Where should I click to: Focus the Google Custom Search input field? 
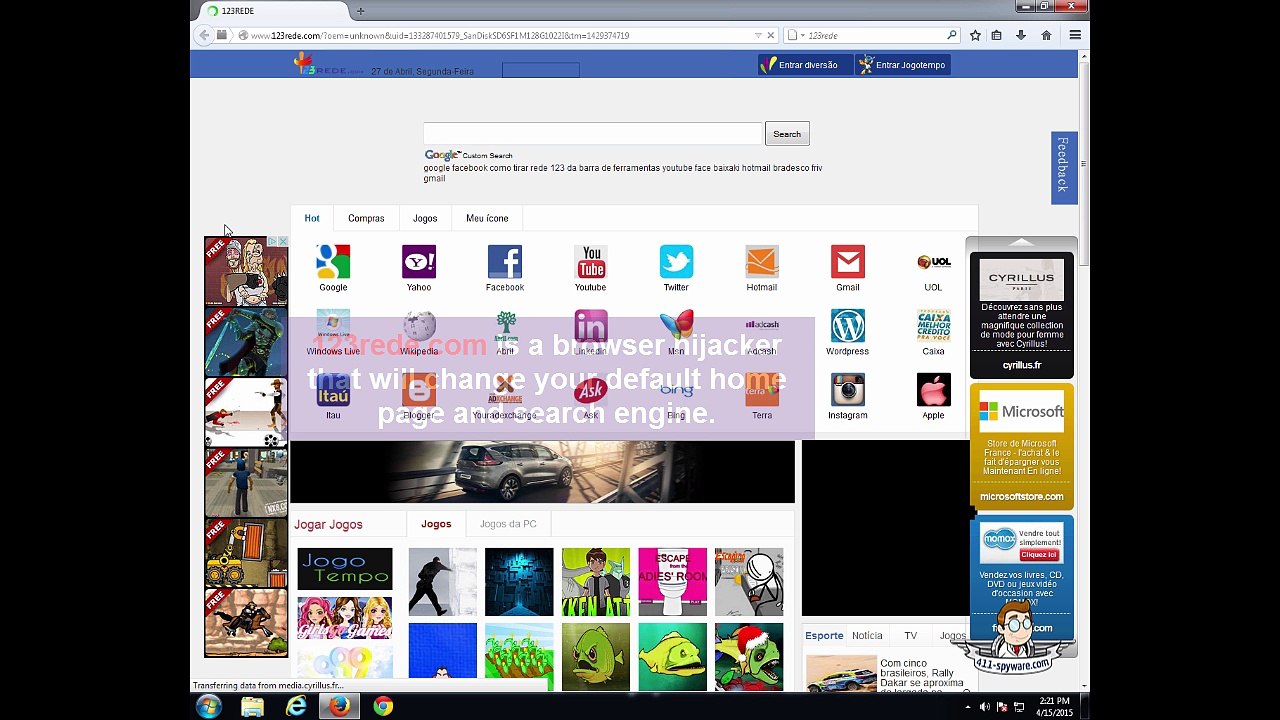(592, 134)
